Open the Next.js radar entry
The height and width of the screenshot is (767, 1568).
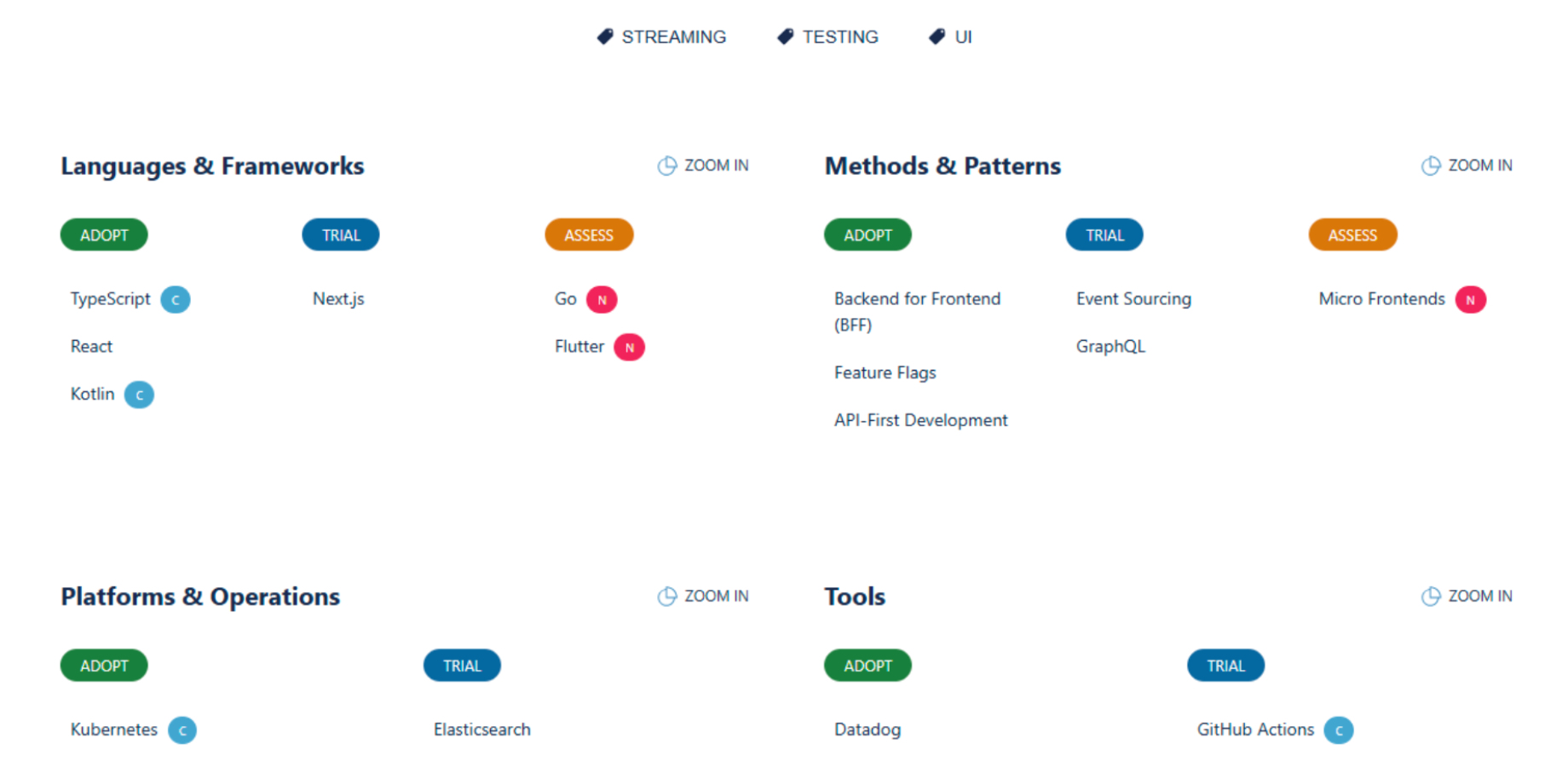(x=338, y=299)
